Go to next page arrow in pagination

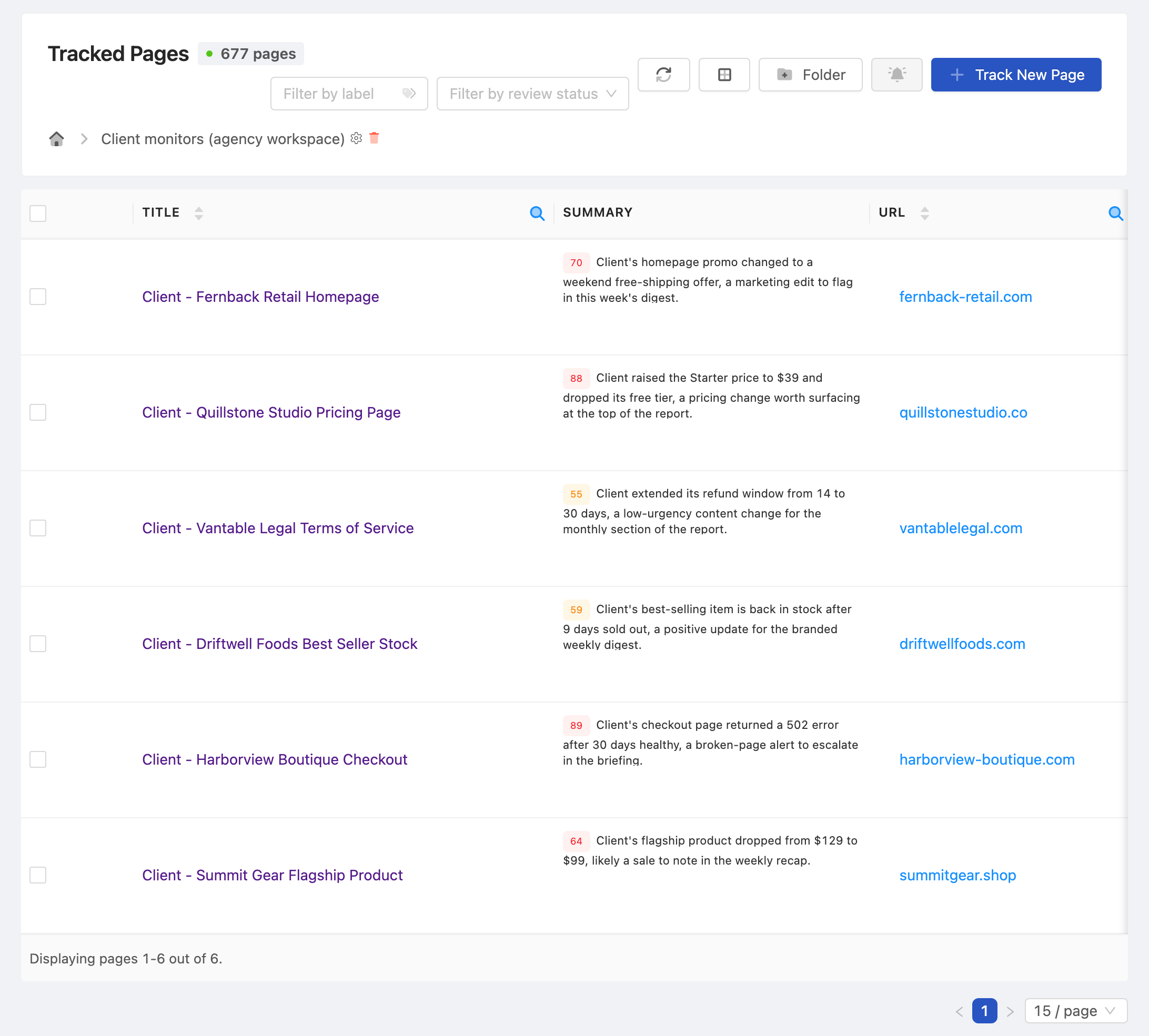coord(1010,1011)
